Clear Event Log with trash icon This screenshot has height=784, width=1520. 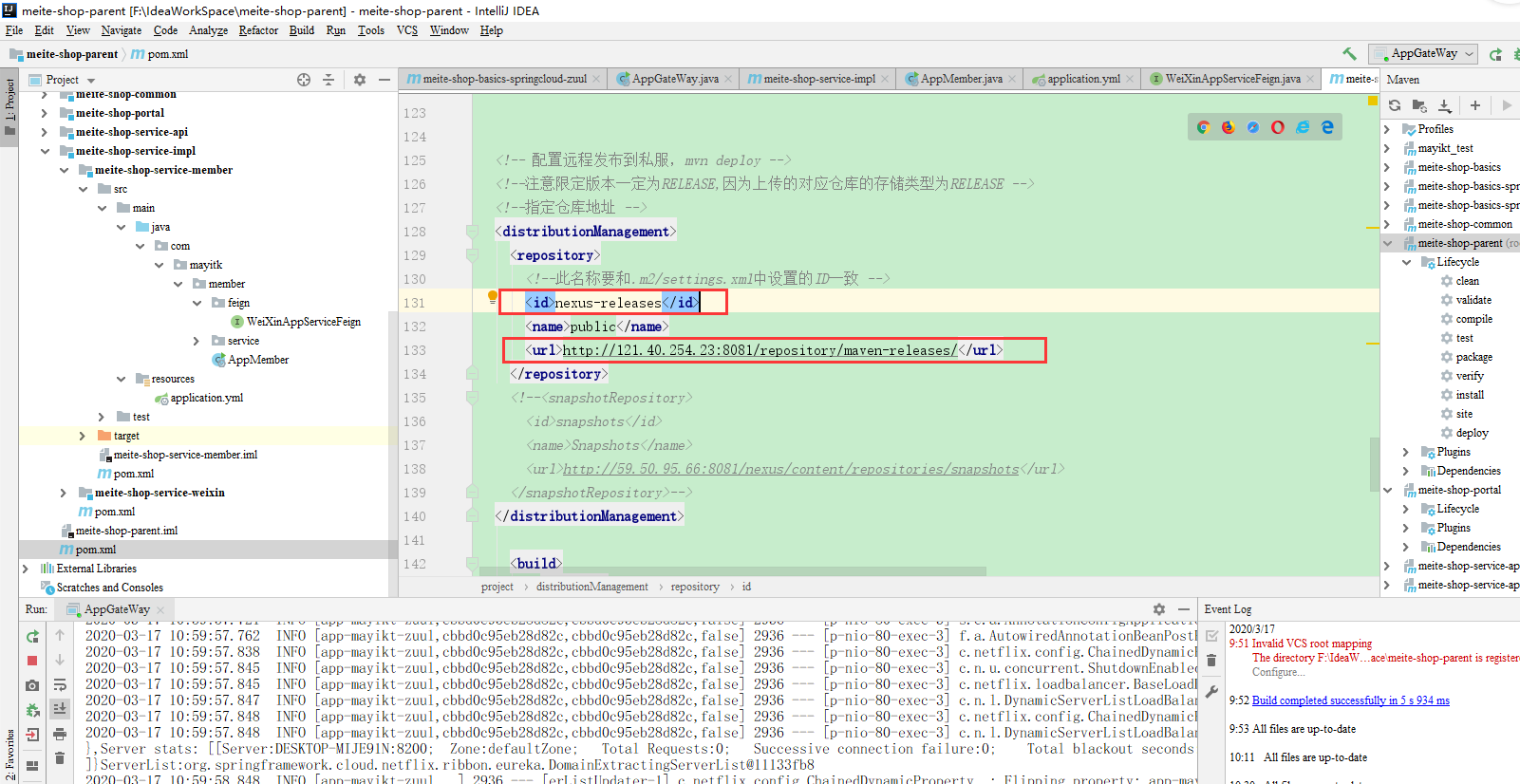(x=1211, y=661)
